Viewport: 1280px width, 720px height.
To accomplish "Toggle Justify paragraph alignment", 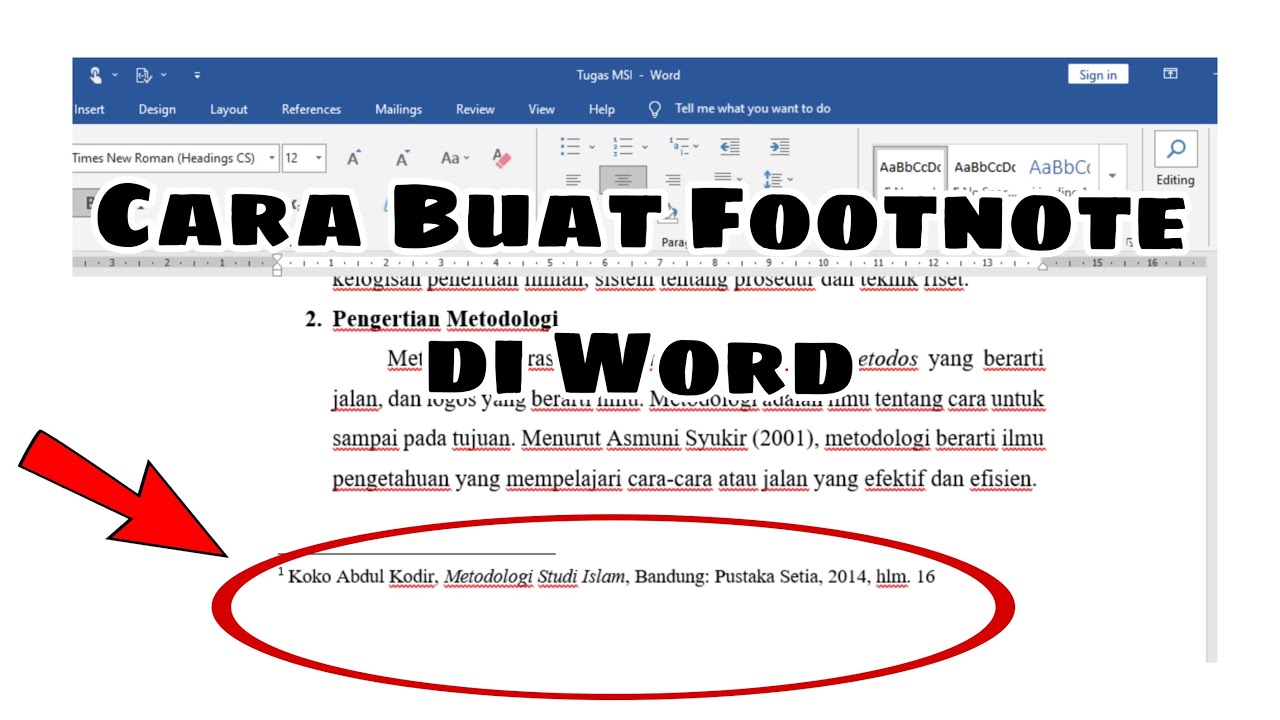I will 724,179.
